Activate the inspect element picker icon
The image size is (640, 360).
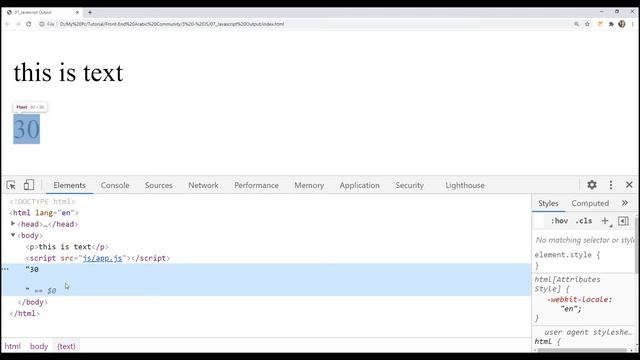[x=11, y=185]
